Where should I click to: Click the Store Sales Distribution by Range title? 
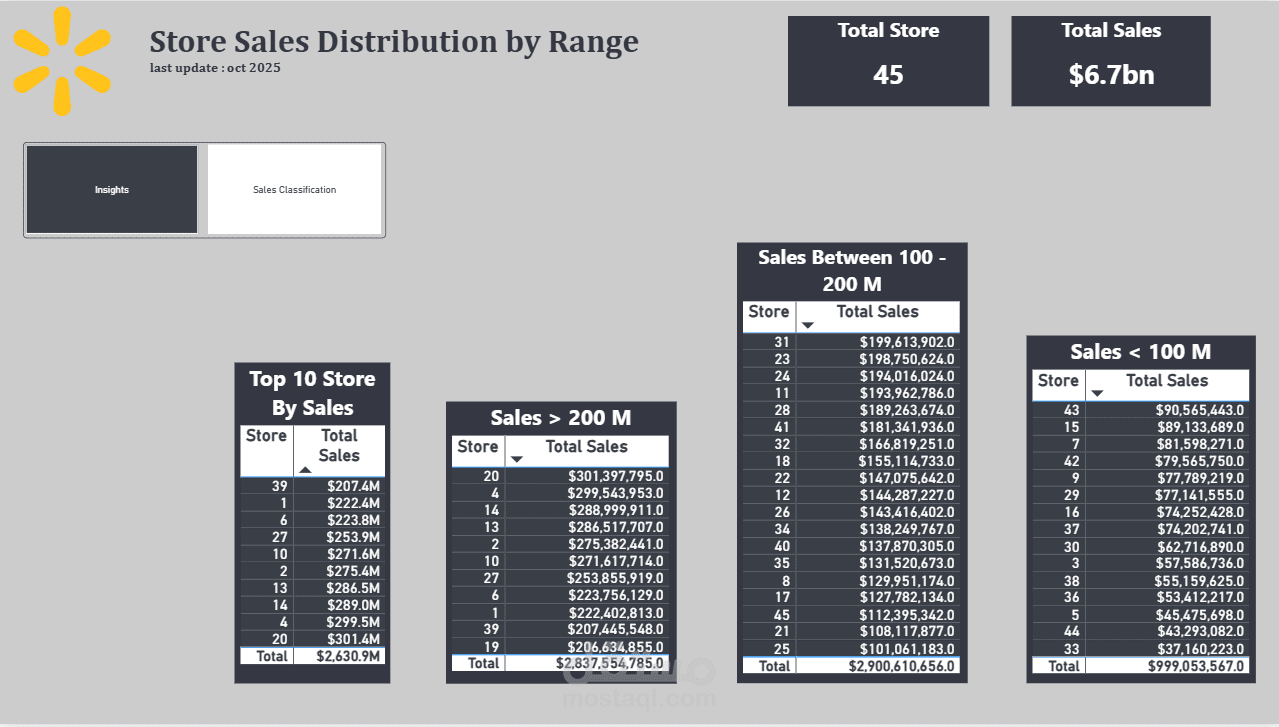pos(394,42)
